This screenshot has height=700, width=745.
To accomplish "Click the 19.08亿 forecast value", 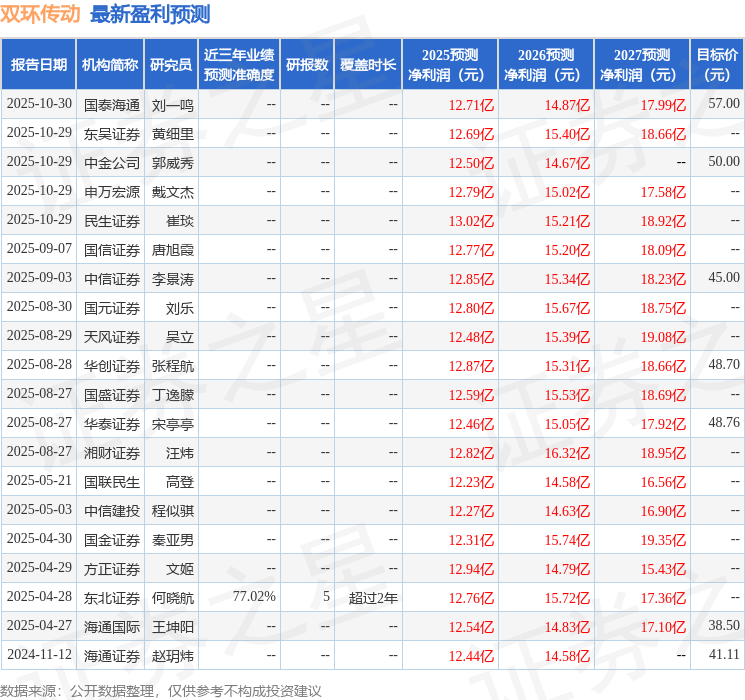I will 663,337.
